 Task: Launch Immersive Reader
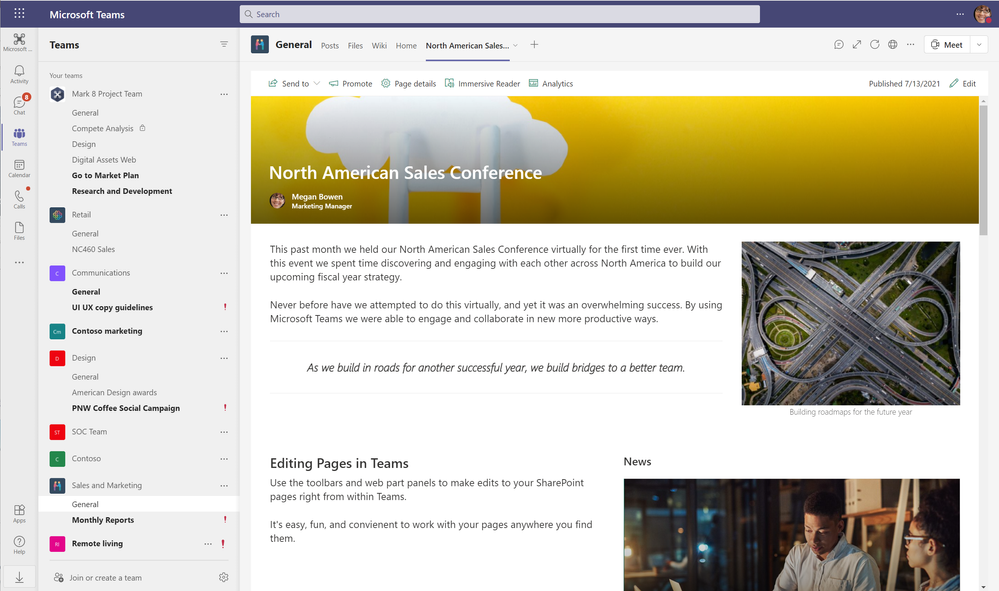(482, 83)
